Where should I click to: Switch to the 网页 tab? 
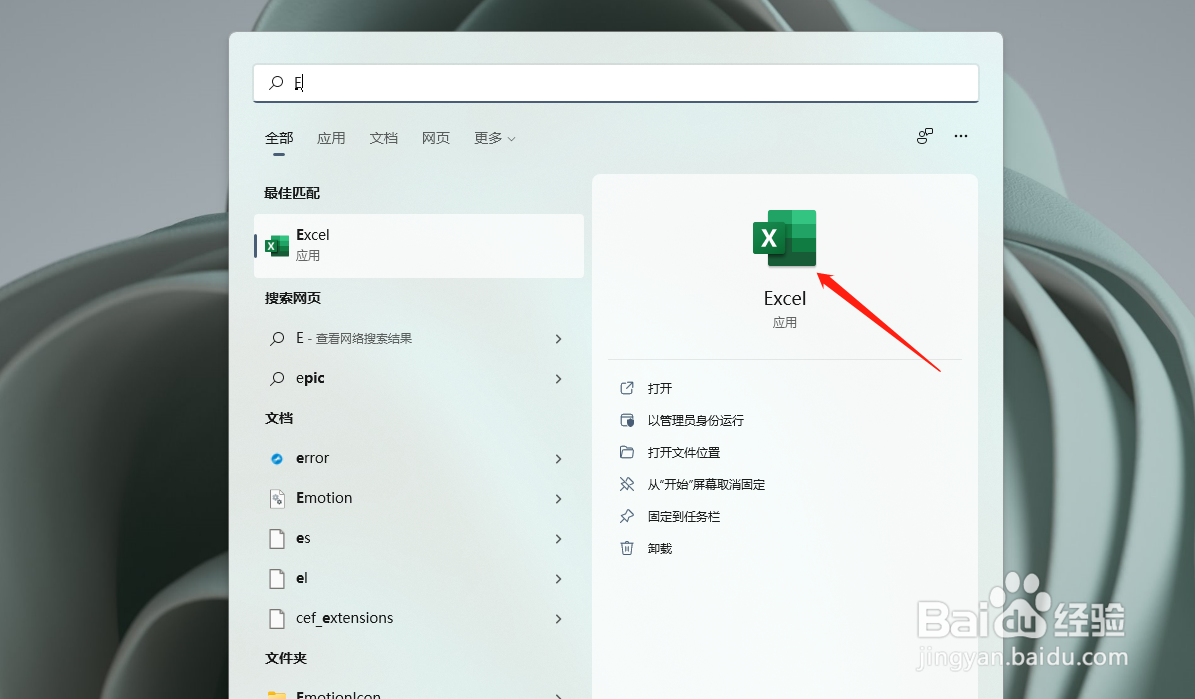click(436, 138)
